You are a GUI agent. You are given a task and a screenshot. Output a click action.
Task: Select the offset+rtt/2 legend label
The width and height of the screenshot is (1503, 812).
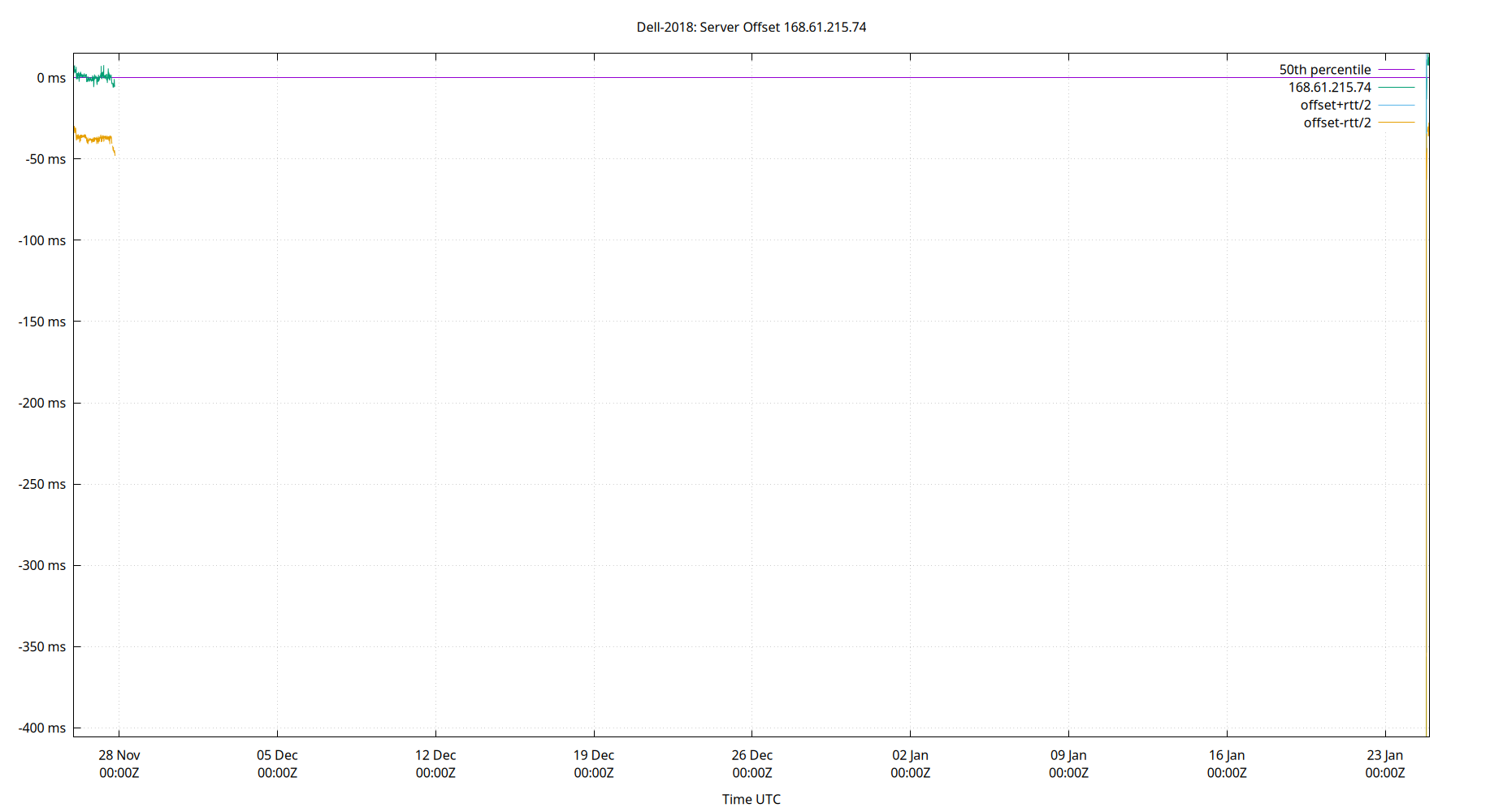(1336, 105)
